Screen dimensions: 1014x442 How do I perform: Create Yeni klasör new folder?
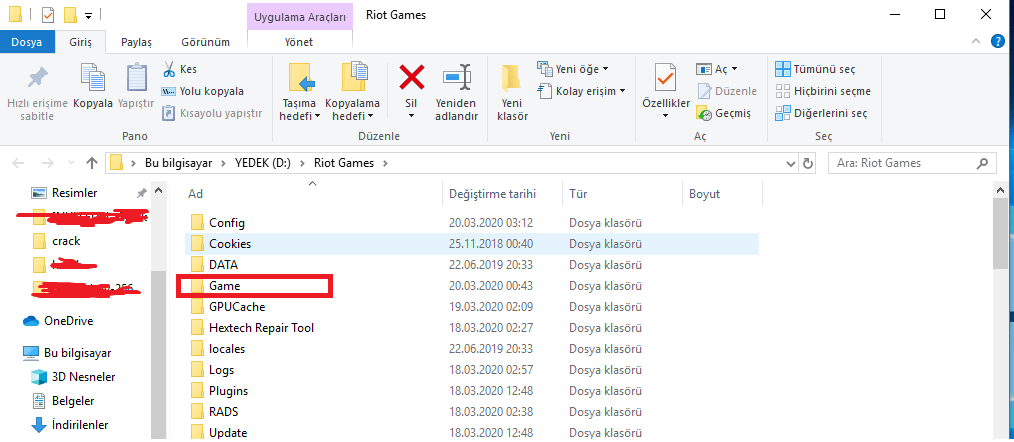click(512, 93)
